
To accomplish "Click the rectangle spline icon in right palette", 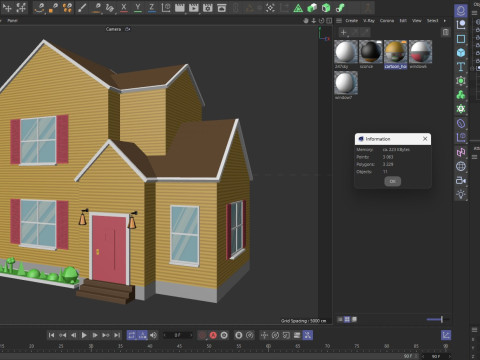I will point(461,39).
